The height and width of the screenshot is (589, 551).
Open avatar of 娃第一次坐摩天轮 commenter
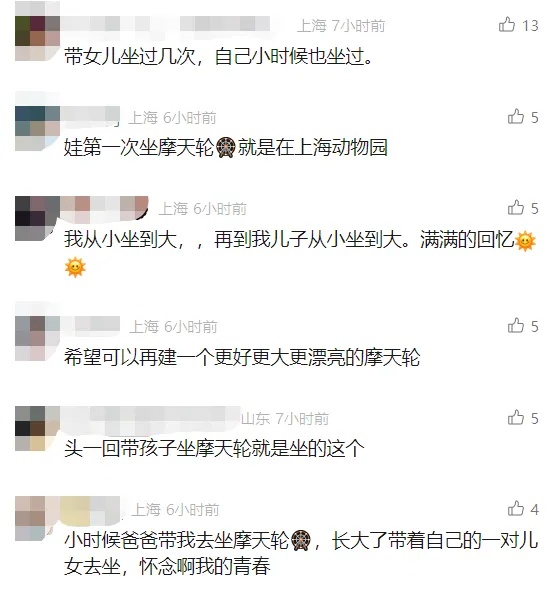(38, 128)
